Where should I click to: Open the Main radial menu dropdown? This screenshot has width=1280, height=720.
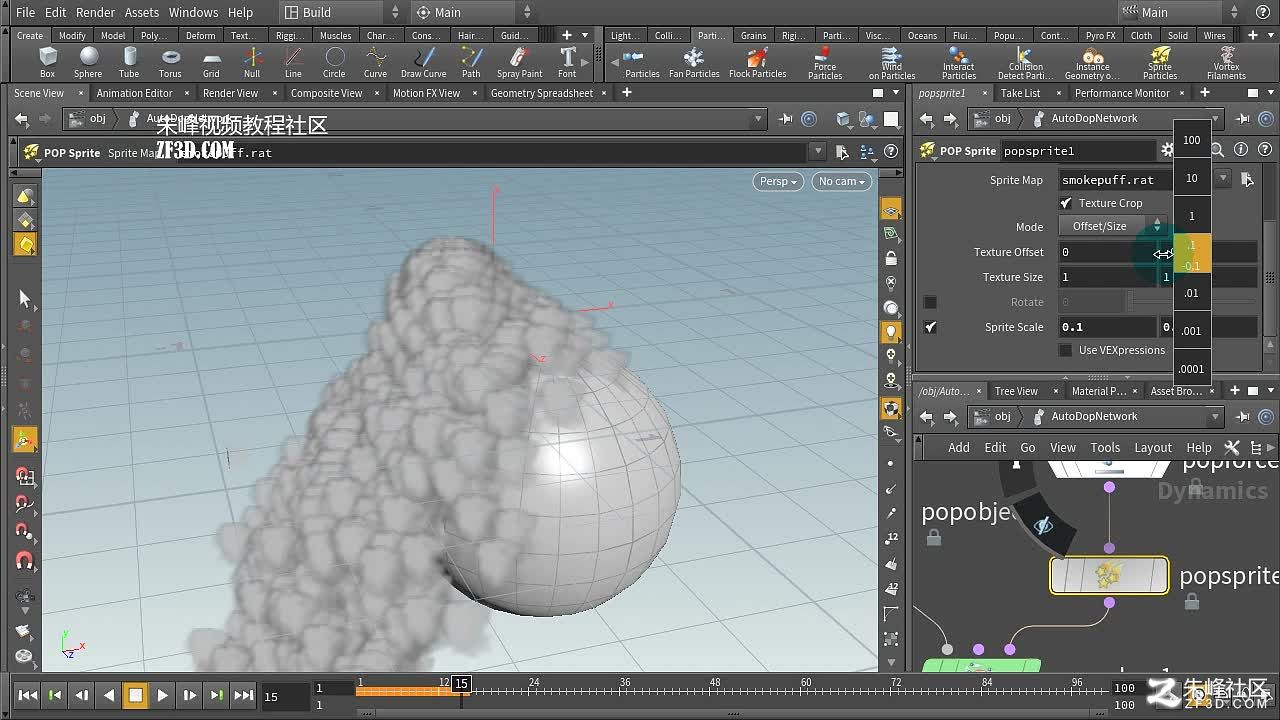473,12
